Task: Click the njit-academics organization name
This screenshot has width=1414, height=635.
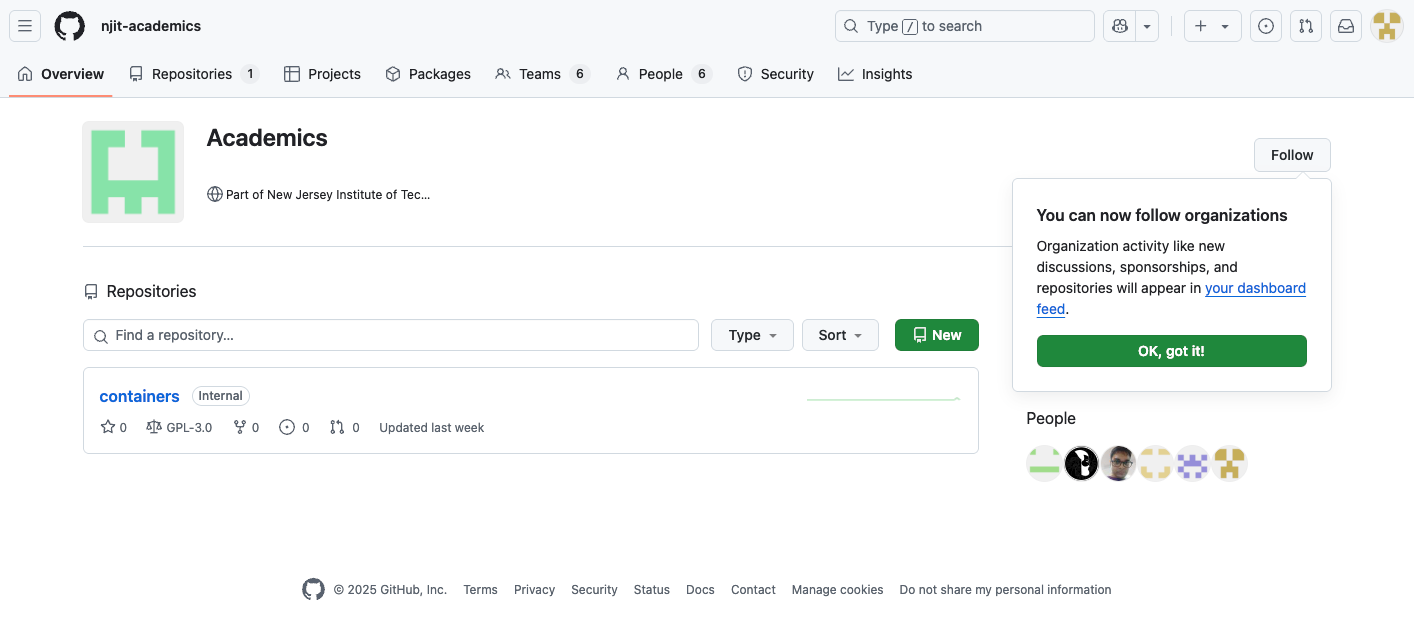Action: tap(151, 26)
